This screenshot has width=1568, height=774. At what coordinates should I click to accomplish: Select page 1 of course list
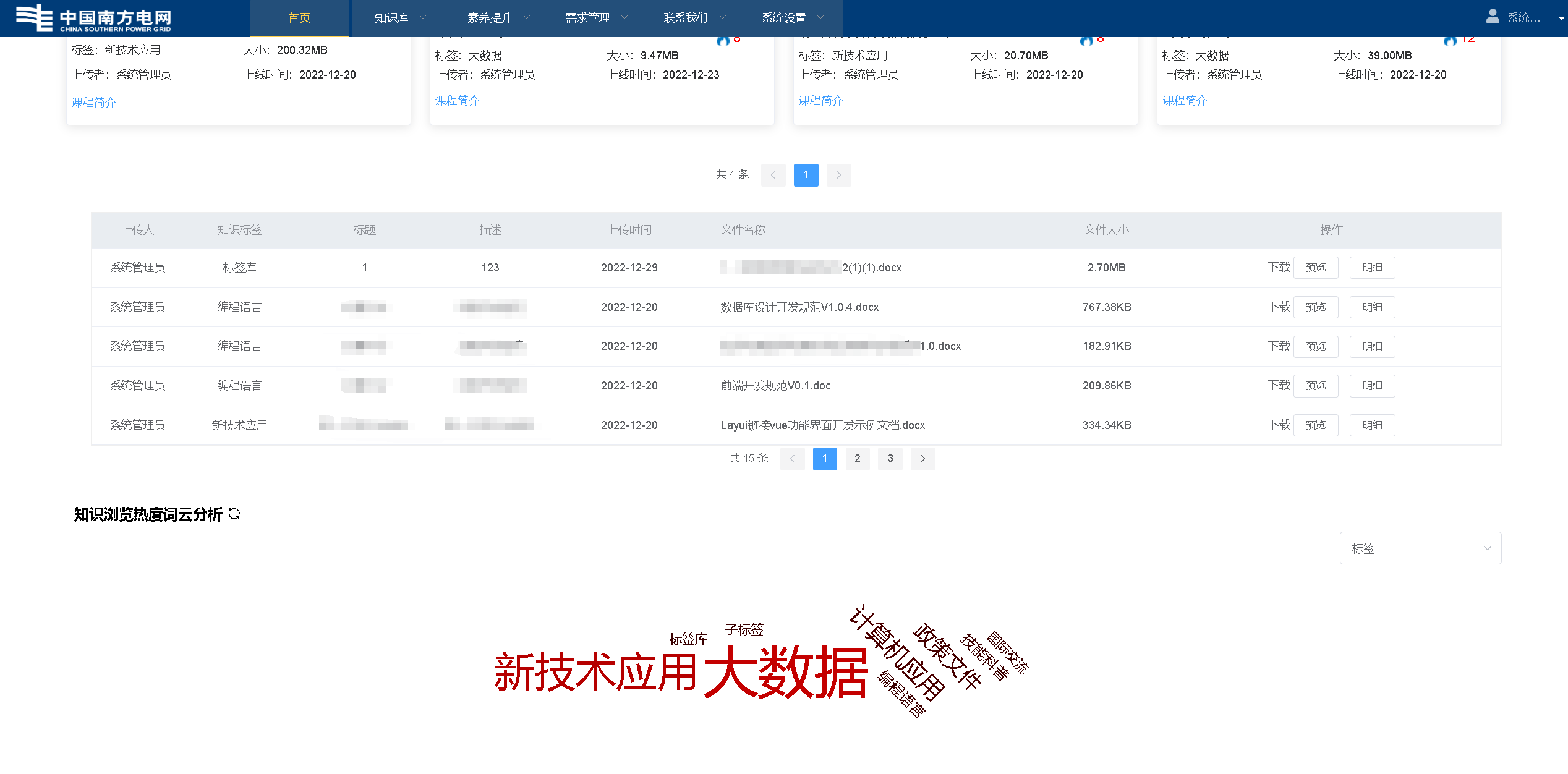[x=806, y=175]
